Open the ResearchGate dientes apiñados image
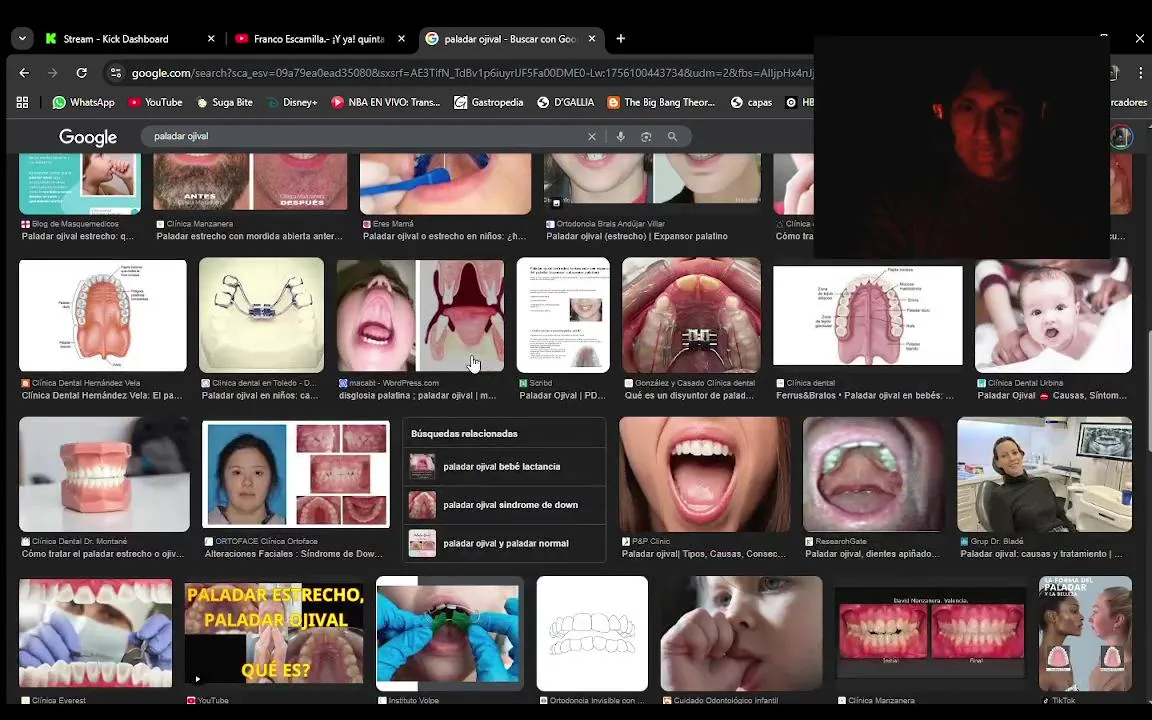Screen dimensions: 1152x720 point(874,474)
